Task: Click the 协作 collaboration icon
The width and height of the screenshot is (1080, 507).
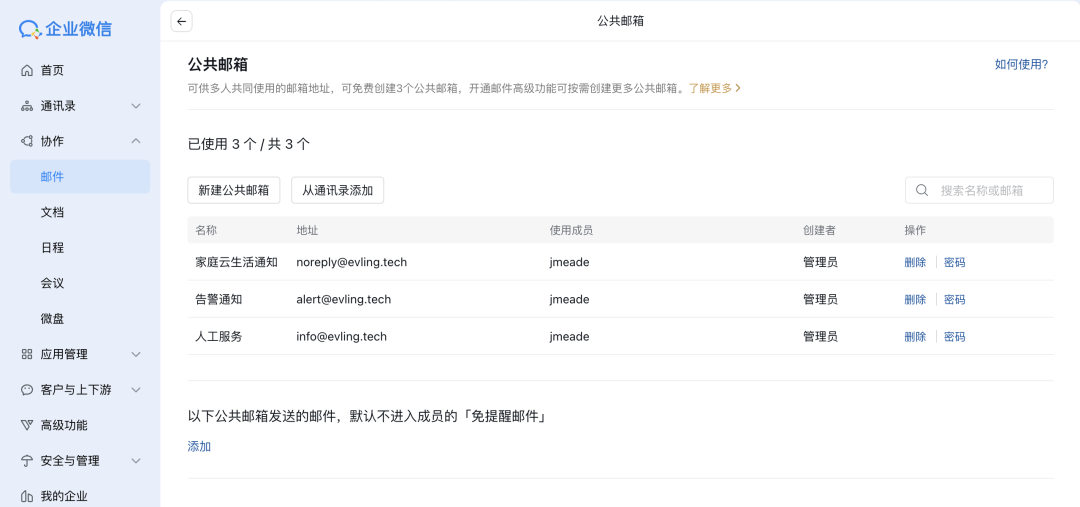Action: pos(27,141)
